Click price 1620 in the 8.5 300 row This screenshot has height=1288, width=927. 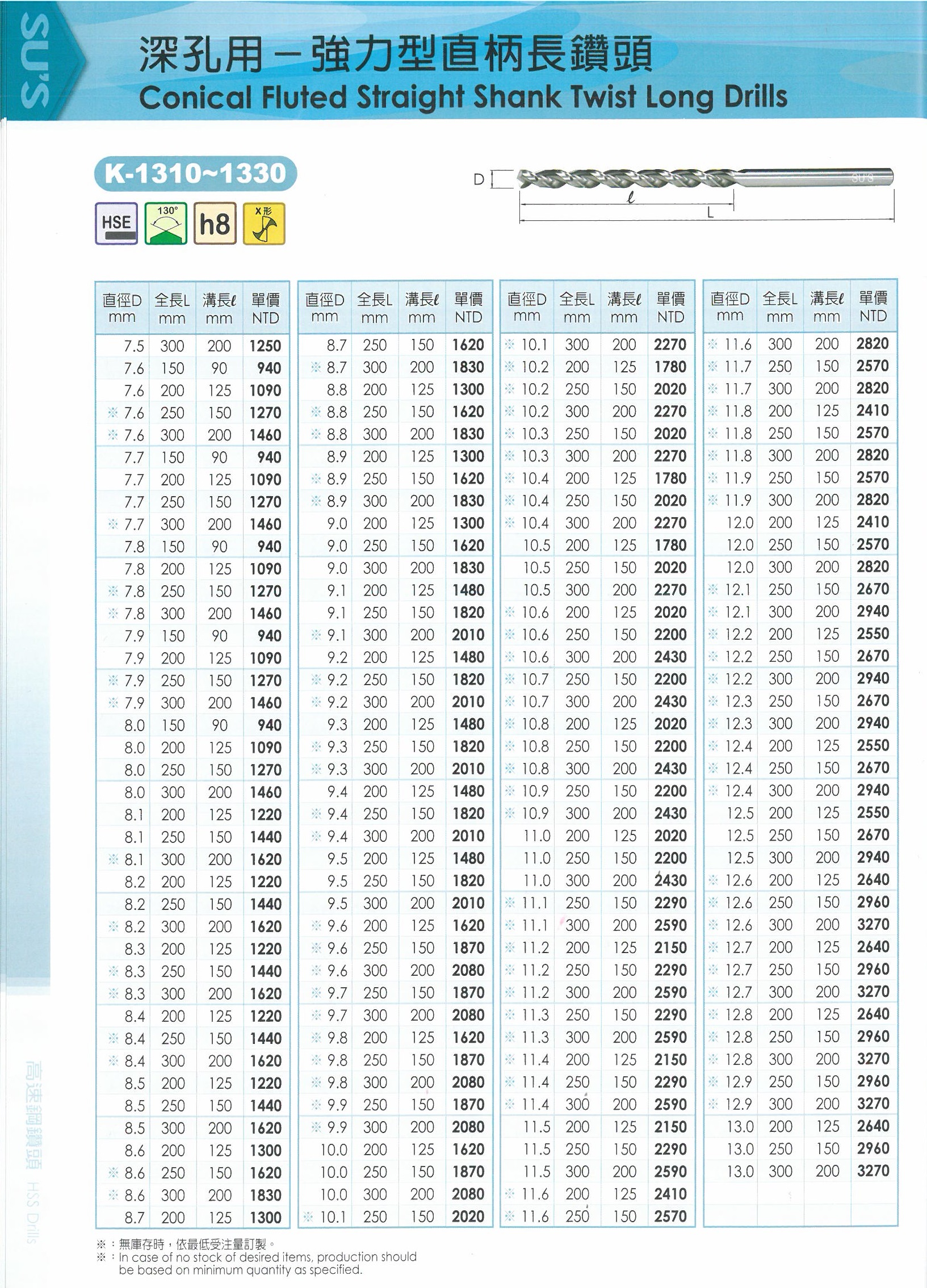click(265, 1128)
